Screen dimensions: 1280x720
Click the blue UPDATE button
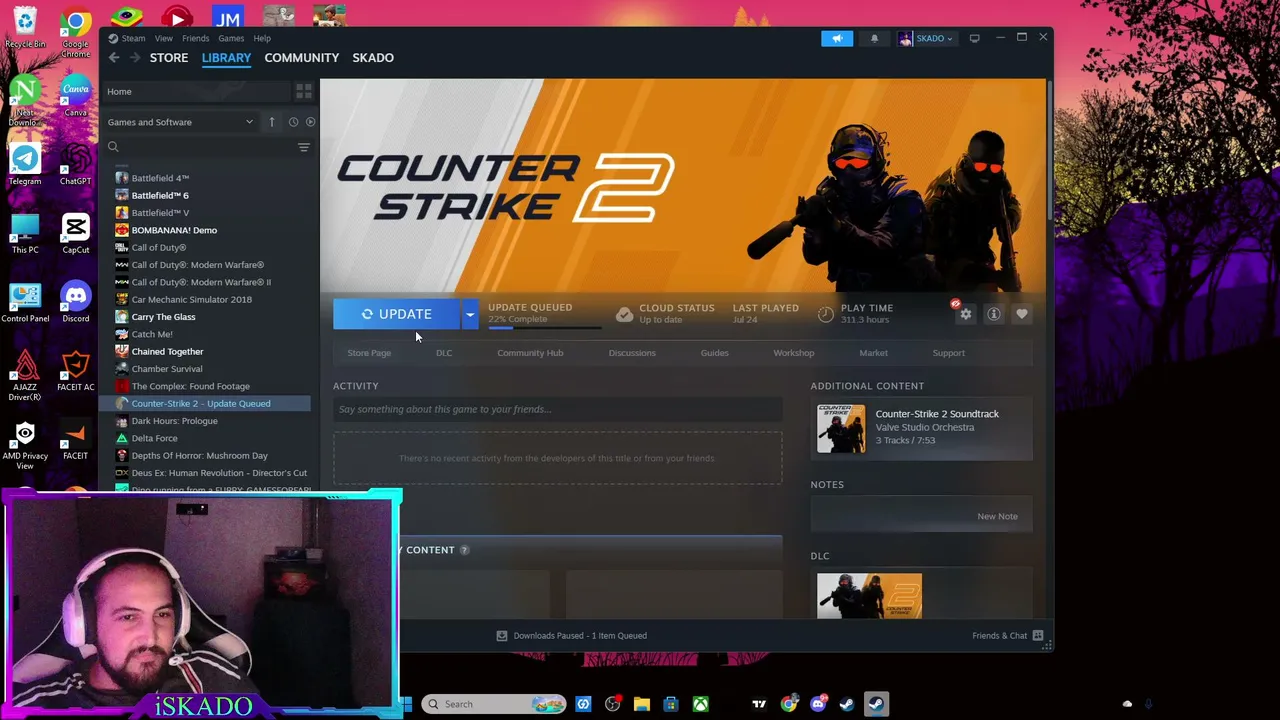(x=397, y=314)
